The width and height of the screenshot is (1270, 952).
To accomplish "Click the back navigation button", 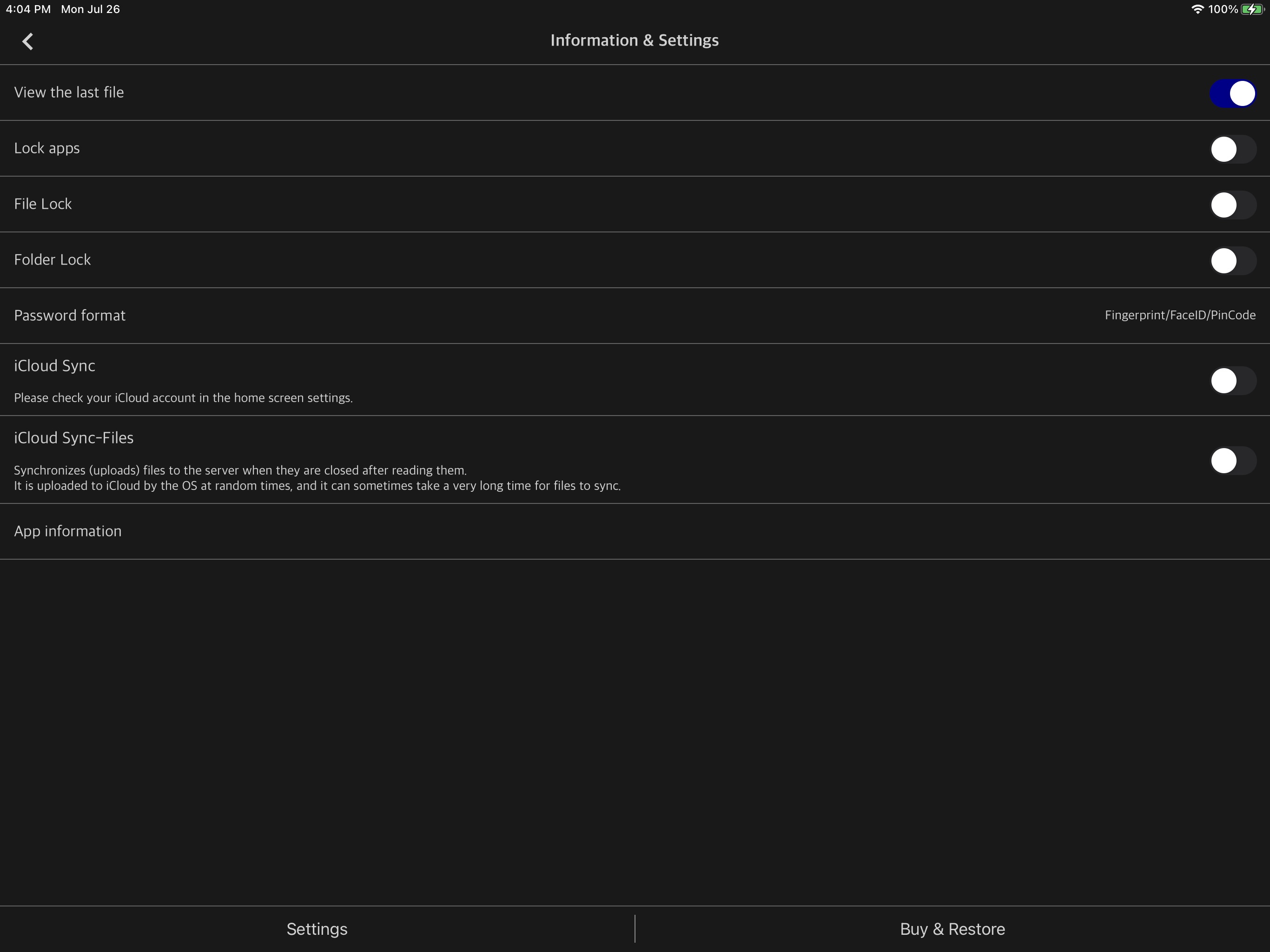I will click(27, 39).
